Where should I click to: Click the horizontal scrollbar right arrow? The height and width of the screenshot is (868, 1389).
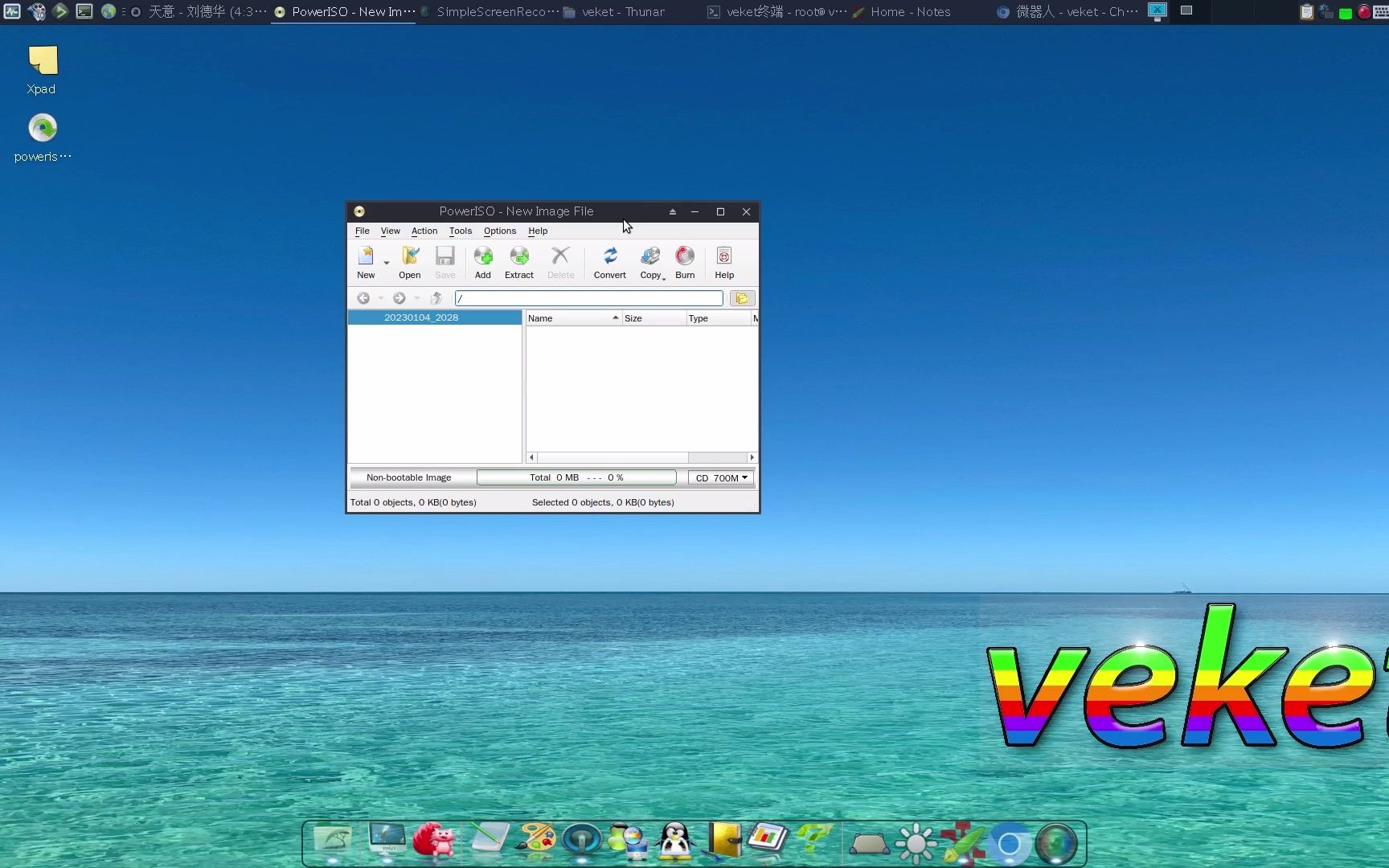pyautogui.click(x=752, y=457)
